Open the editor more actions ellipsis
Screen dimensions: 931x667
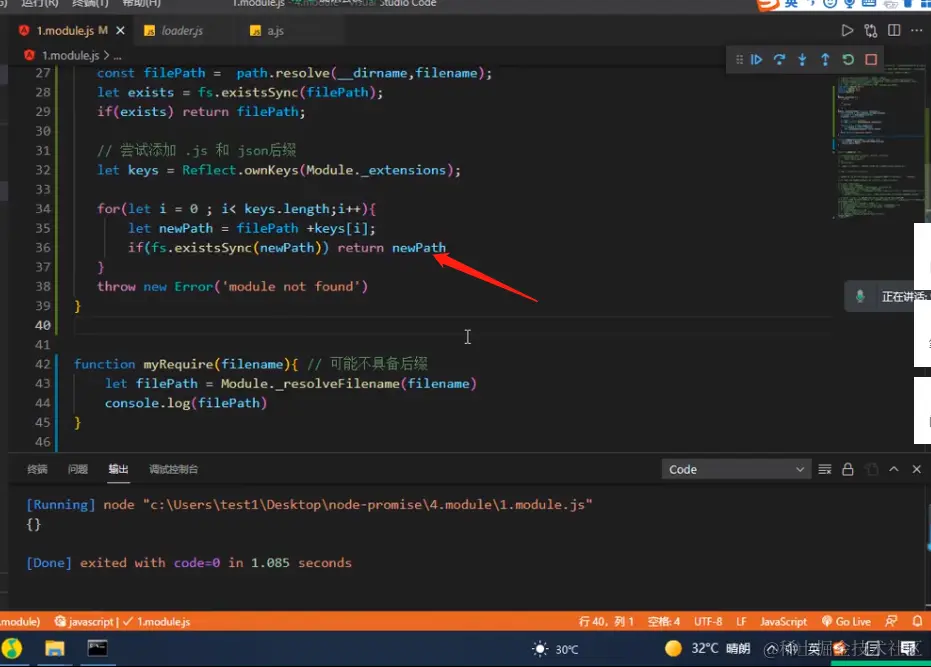pos(917,30)
